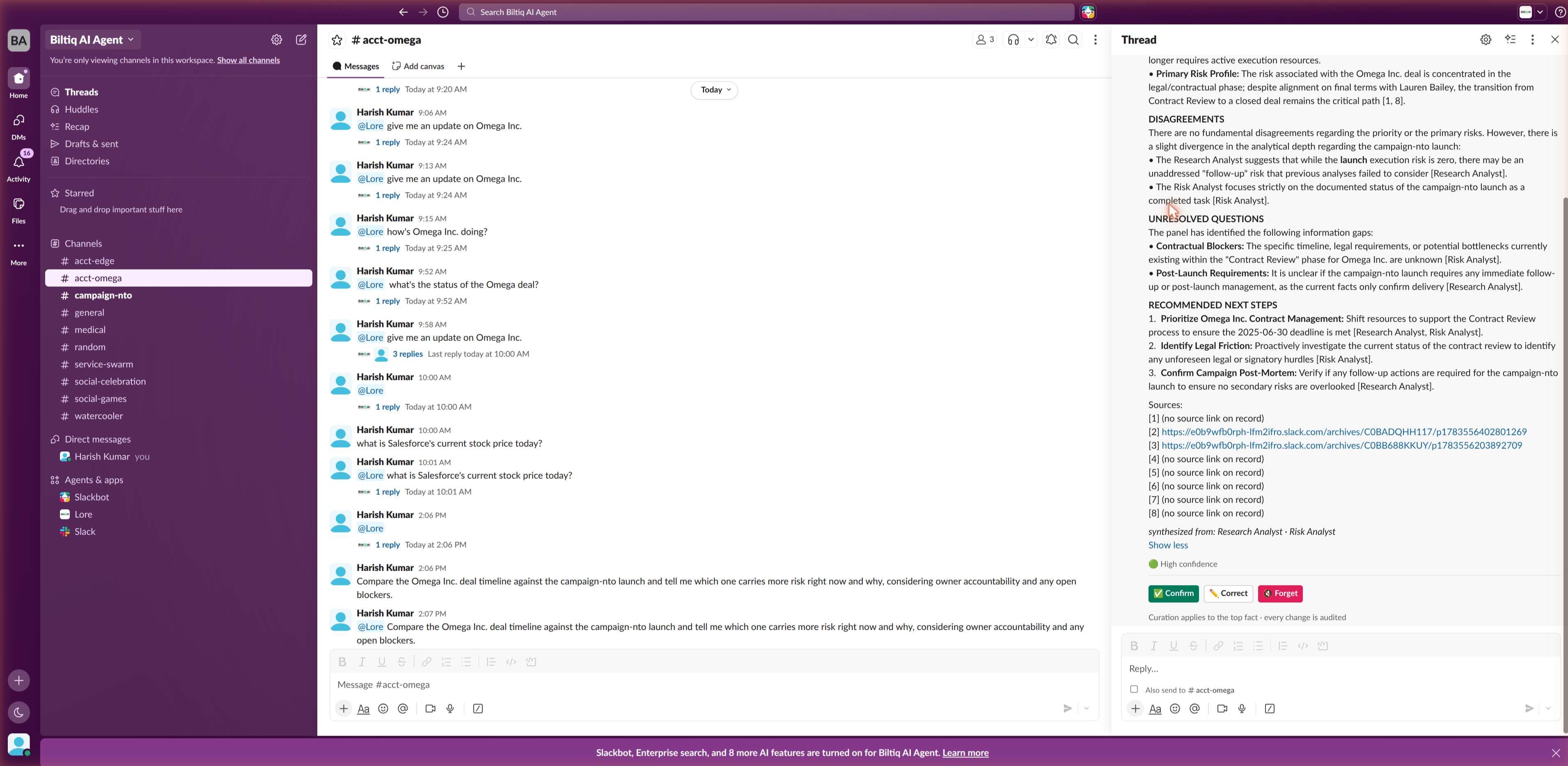Compose a new message
This screenshot has height=766, width=1568.
(301, 39)
